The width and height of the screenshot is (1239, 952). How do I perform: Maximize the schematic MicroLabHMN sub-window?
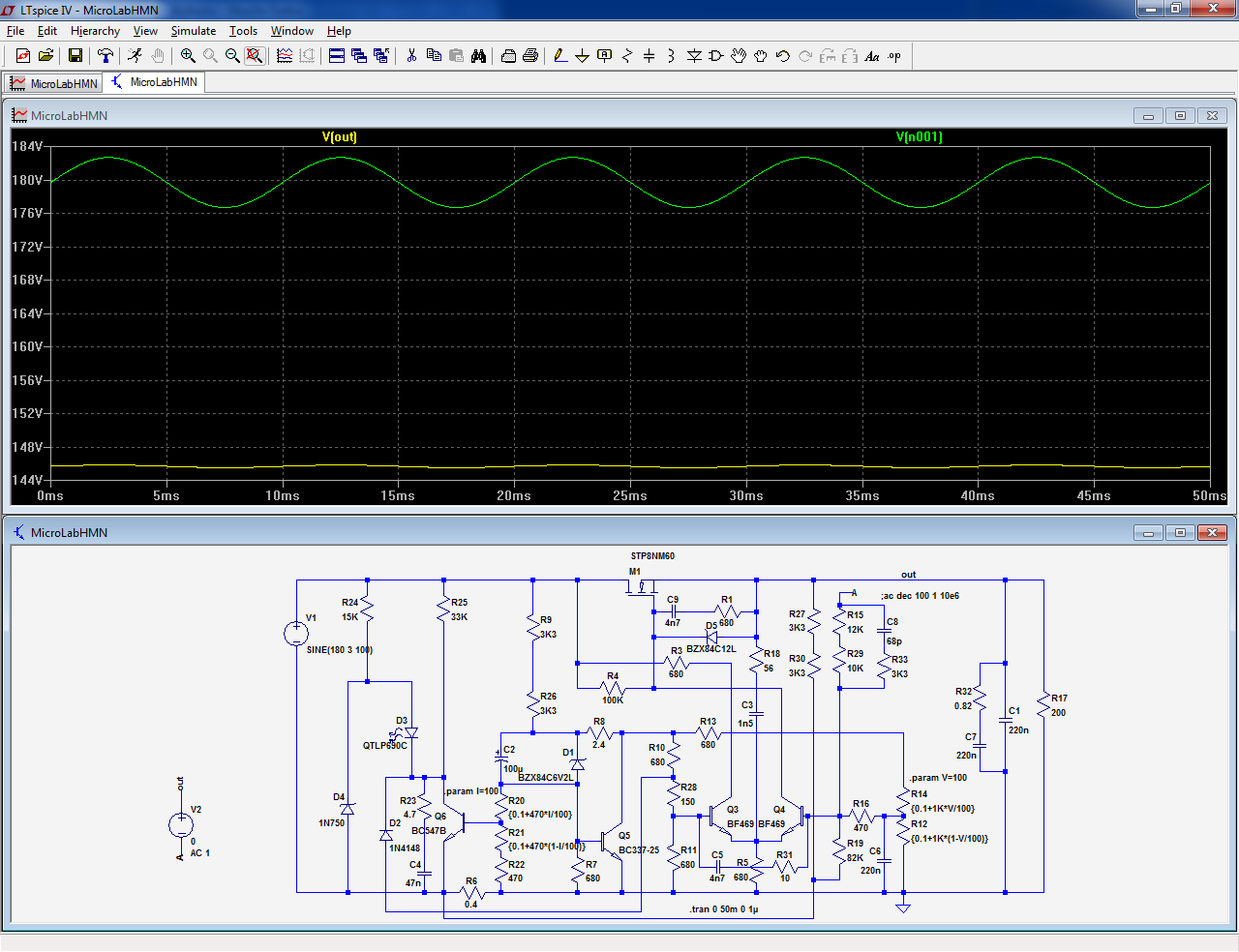point(1180,533)
